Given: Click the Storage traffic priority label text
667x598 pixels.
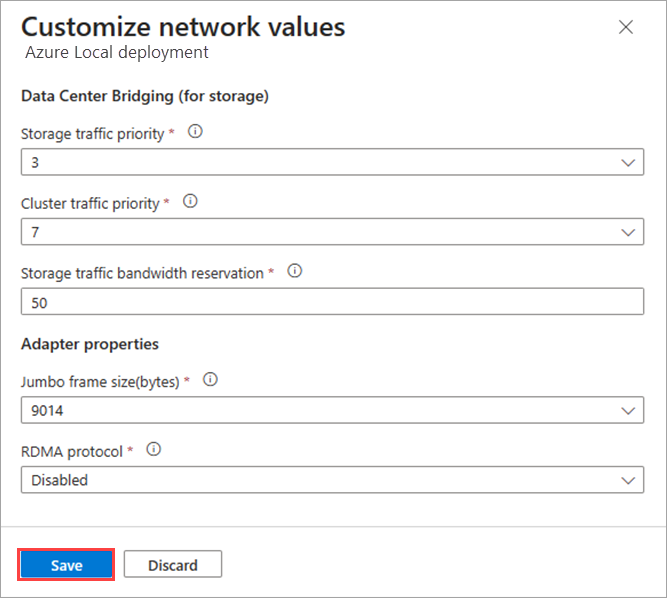Looking at the screenshot, I should (92, 133).
